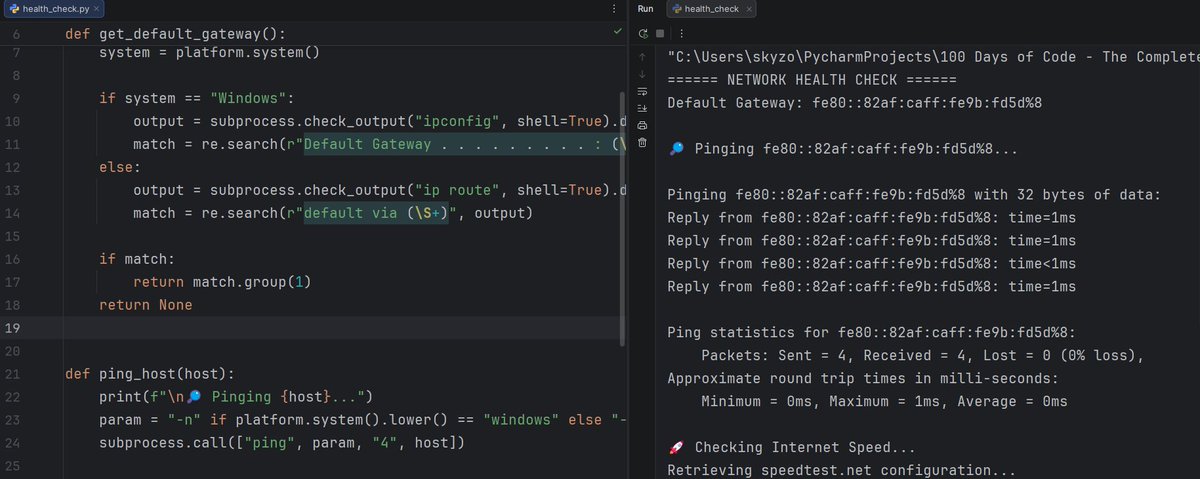Click 'def get_default_gateway():' definition

175,33
